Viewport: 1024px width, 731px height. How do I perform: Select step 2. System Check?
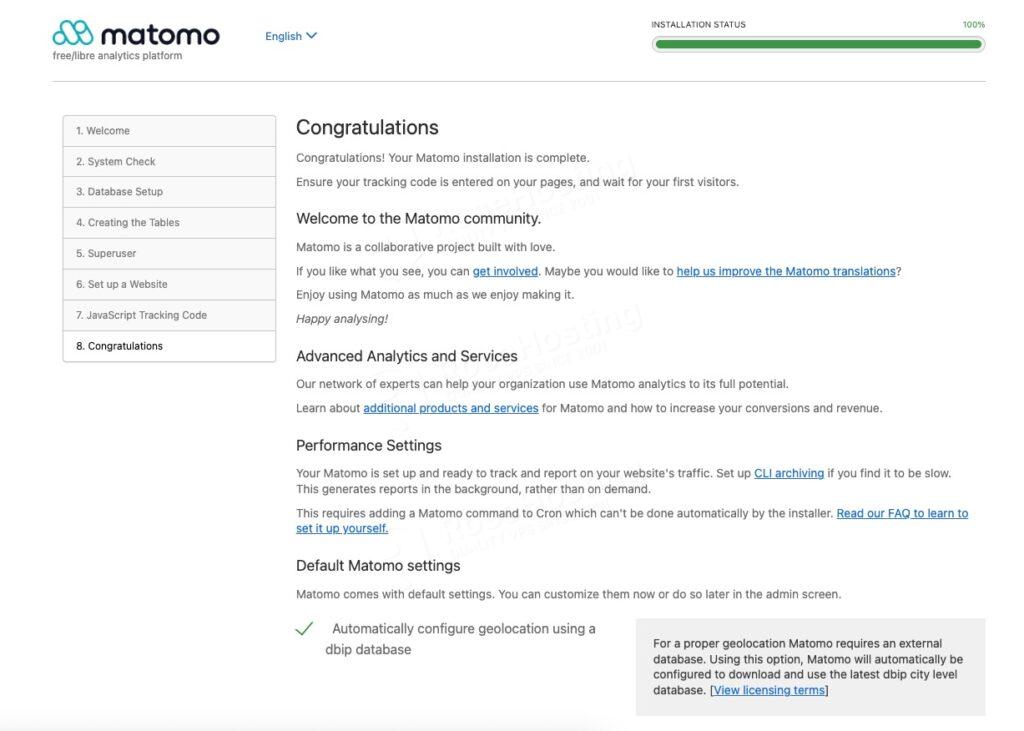click(169, 161)
